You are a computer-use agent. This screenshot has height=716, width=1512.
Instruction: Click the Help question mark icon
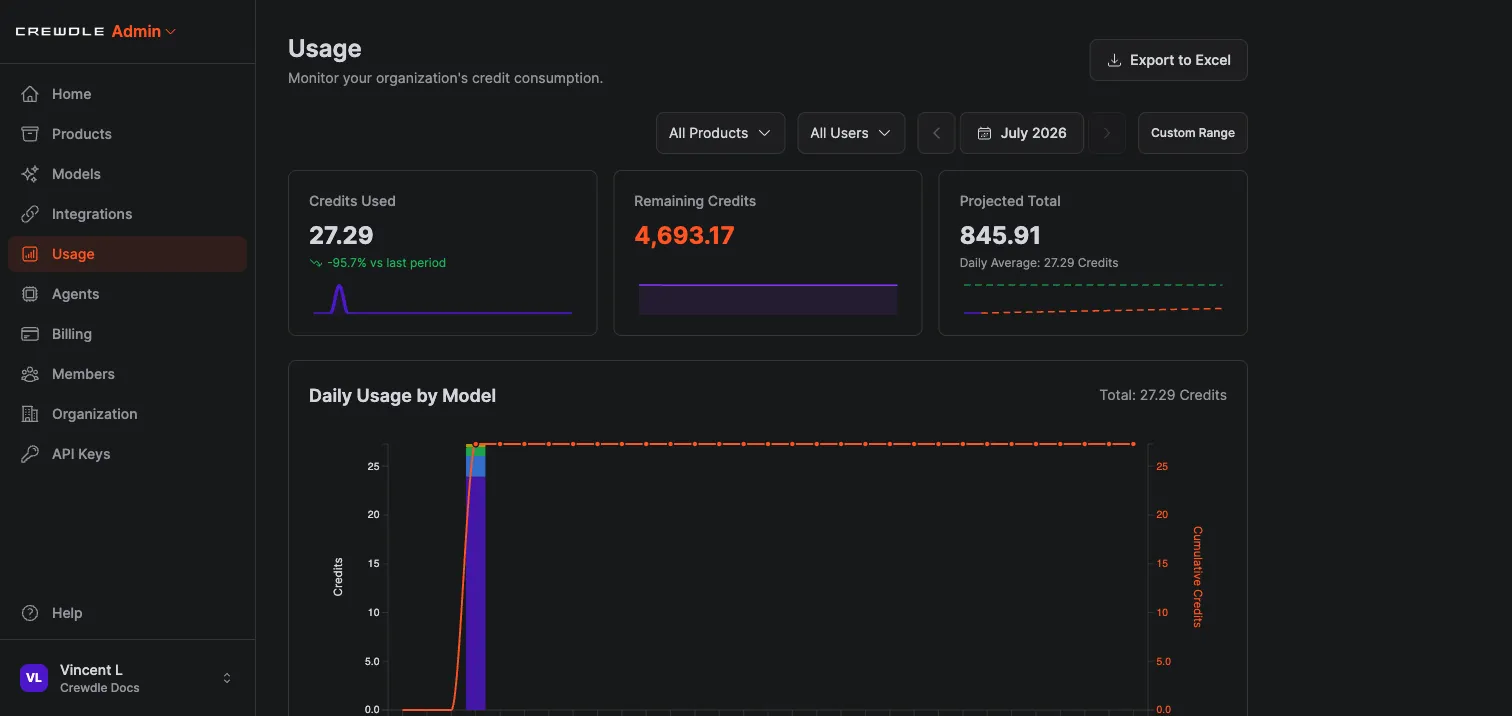tap(30, 613)
